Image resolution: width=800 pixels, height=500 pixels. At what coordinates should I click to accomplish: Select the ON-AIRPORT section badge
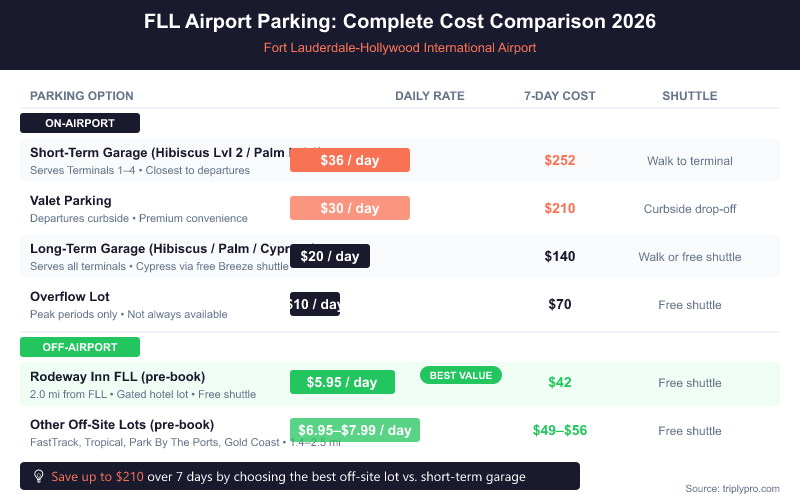(x=80, y=123)
